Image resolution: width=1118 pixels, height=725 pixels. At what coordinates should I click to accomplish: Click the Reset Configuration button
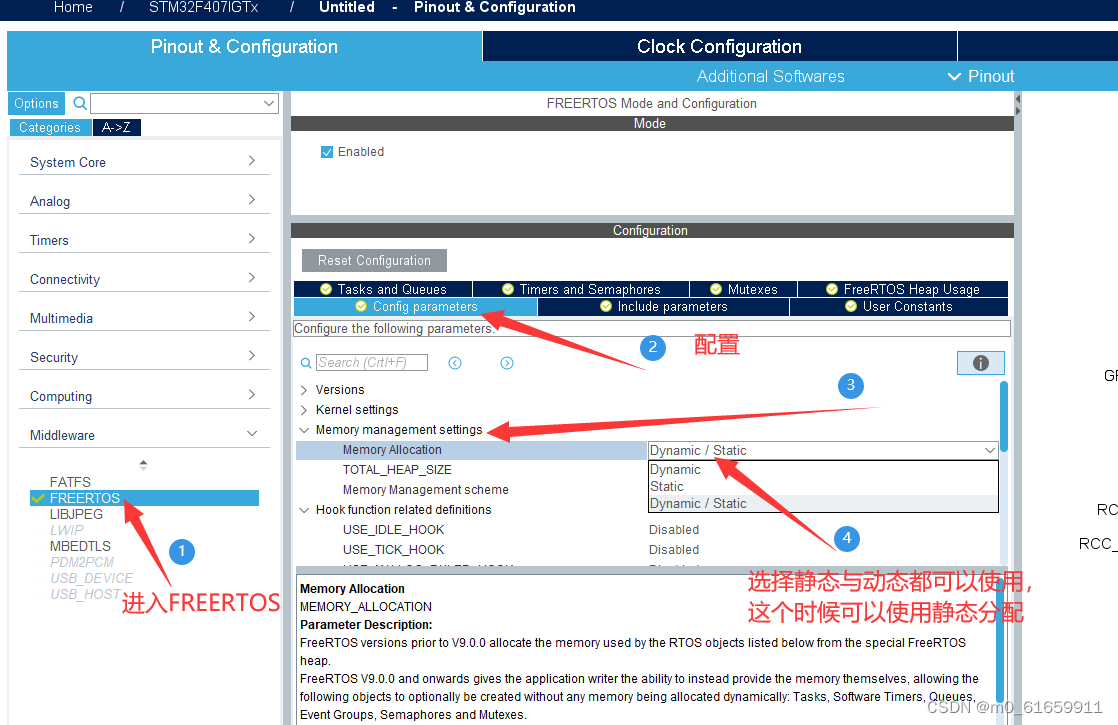tap(374, 260)
